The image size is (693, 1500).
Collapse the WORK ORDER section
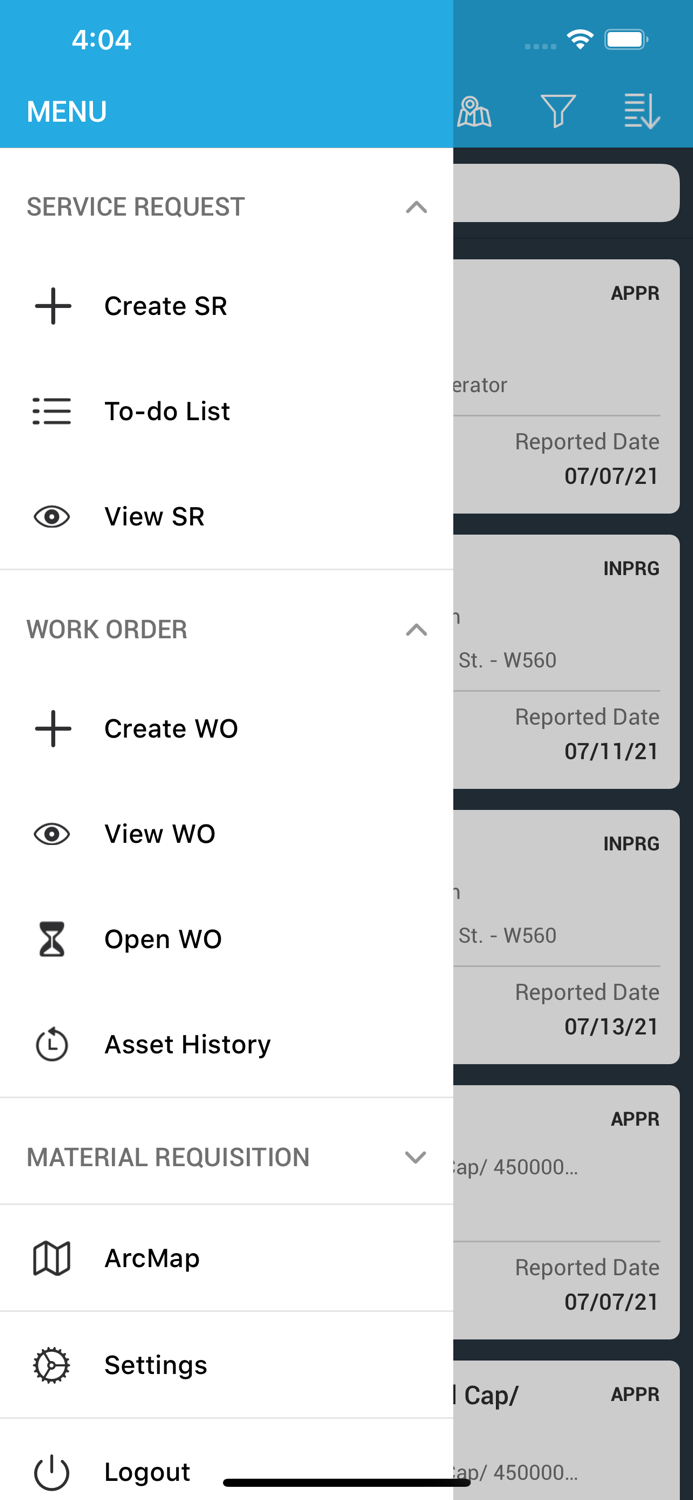(417, 630)
